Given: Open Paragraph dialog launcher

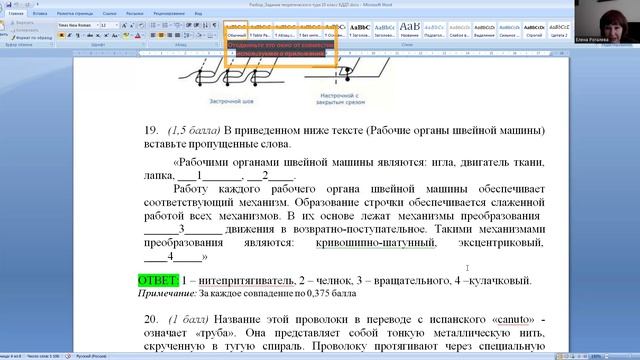Looking at the screenshot, I should [217, 44].
